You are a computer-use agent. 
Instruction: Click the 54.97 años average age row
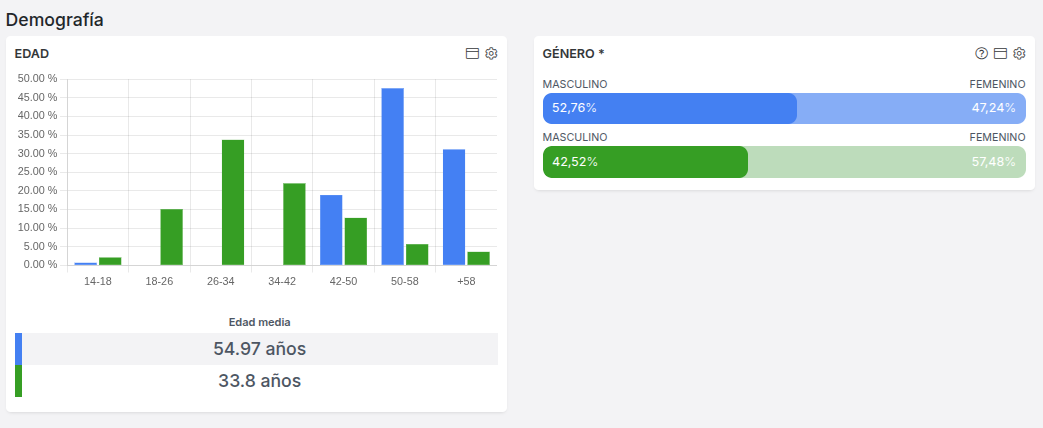(259, 349)
